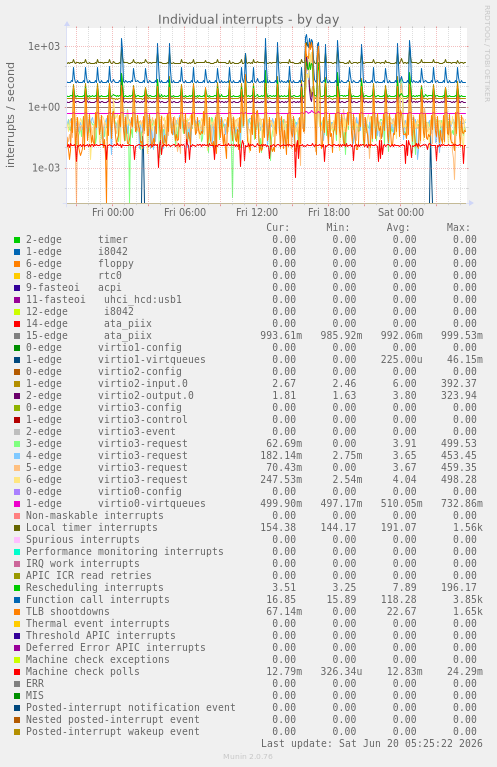
Task: Click the 'Machine check exceptions' legend label
Action: point(98,660)
